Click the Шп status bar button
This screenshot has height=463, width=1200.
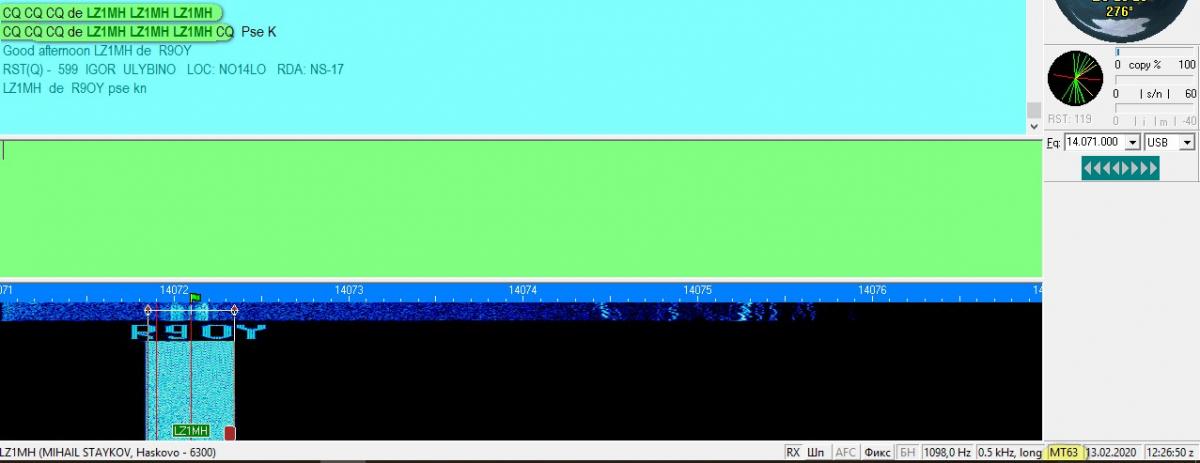click(x=817, y=453)
